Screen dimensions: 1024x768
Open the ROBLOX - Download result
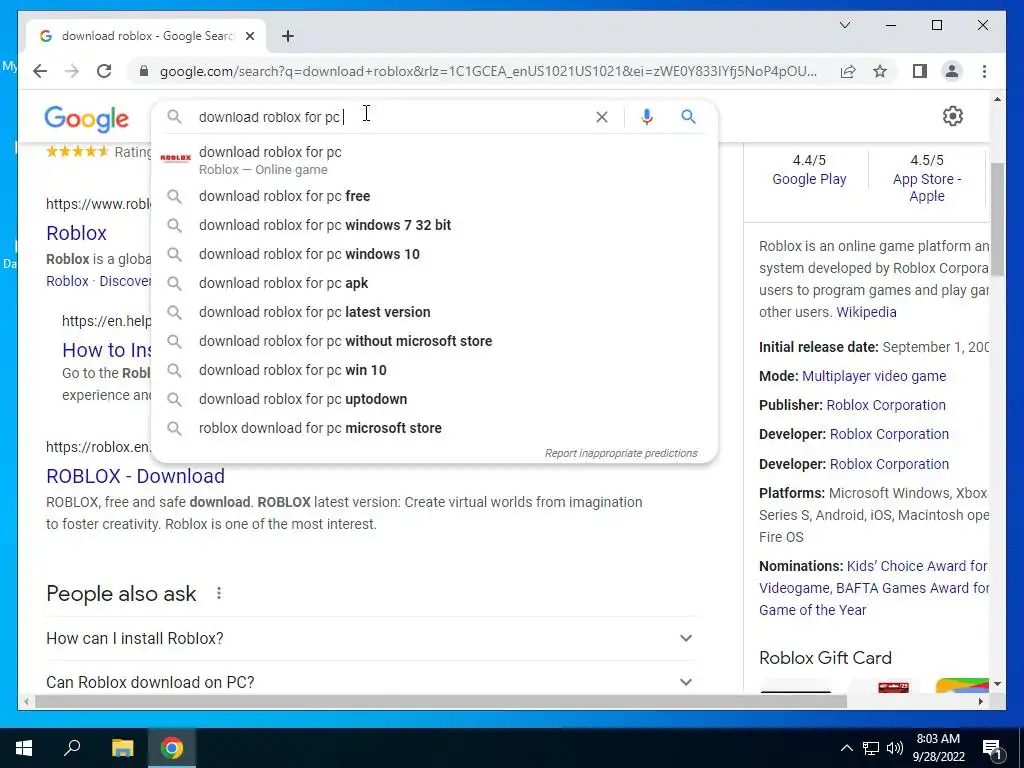pyautogui.click(x=135, y=476)
